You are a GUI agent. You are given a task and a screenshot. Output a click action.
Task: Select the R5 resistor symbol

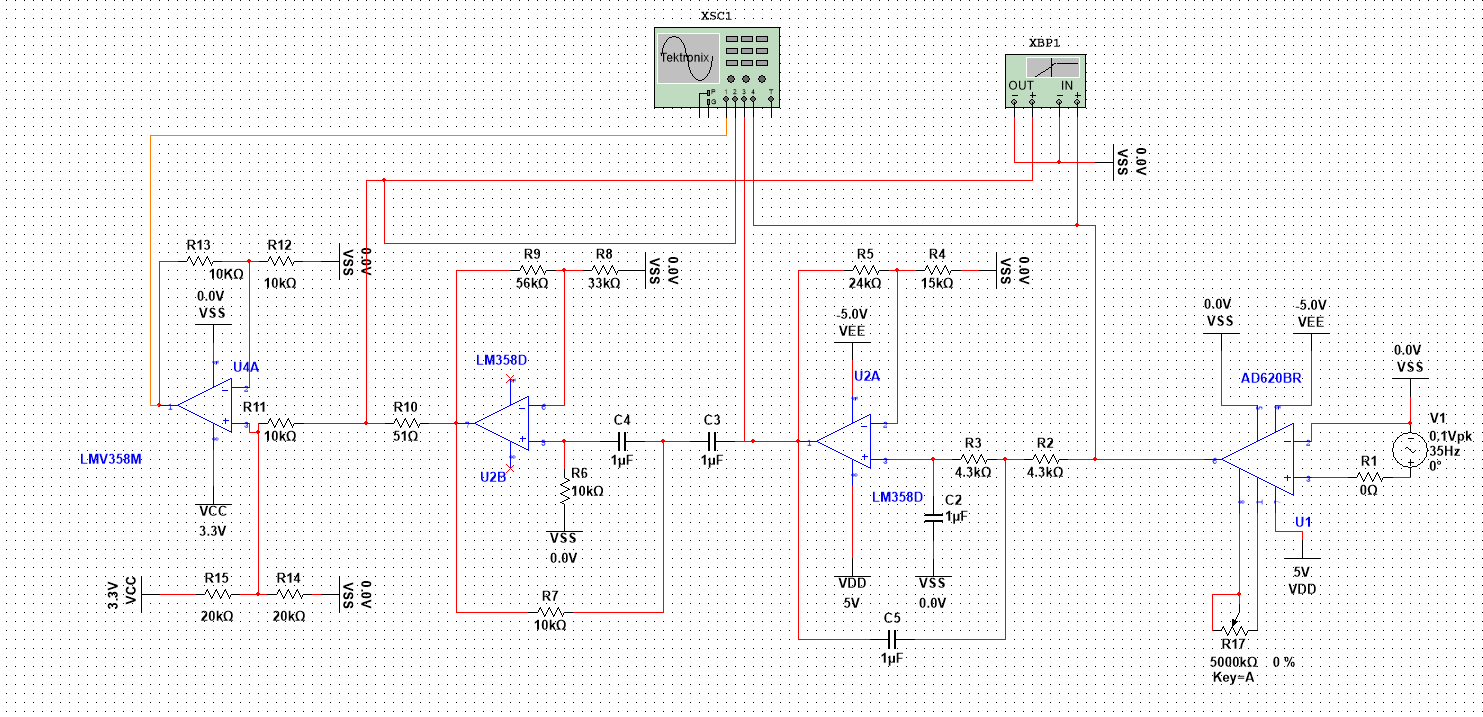point(865,269)
